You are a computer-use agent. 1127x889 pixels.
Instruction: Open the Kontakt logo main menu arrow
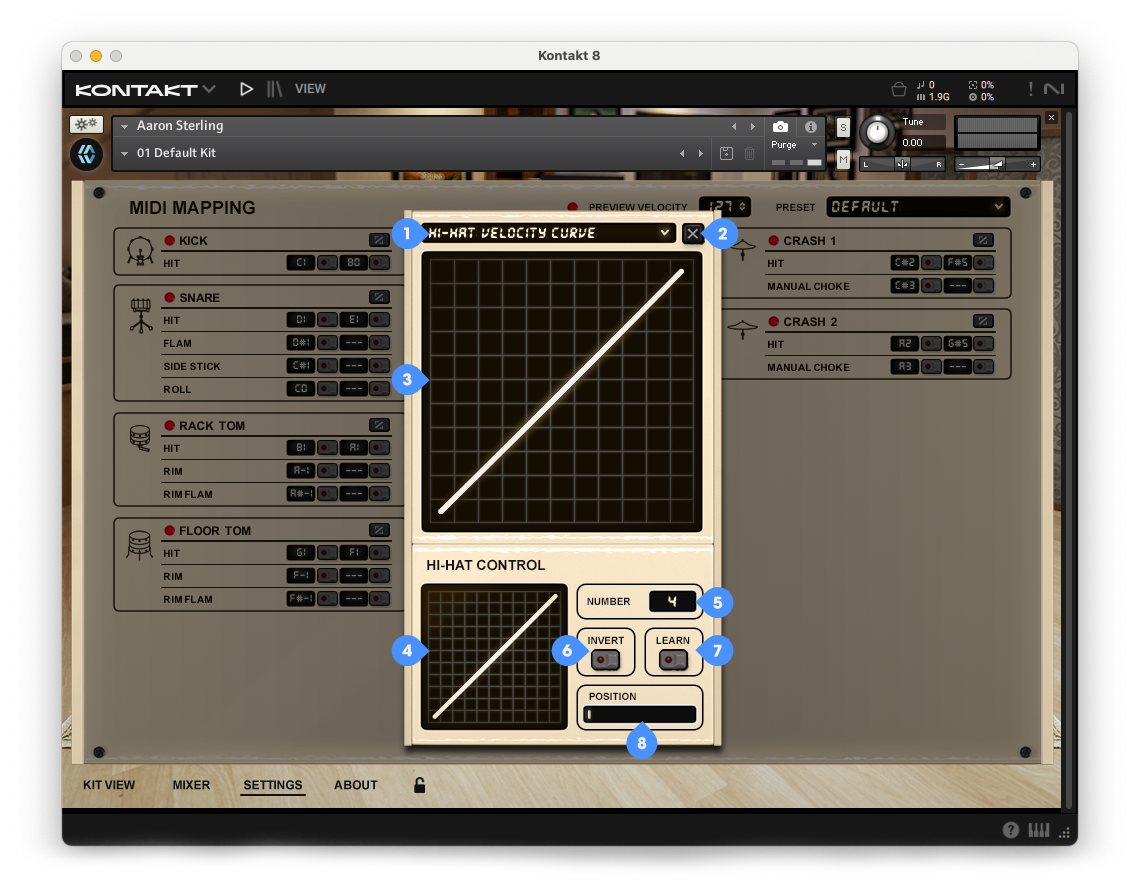[x=209, y=88]
